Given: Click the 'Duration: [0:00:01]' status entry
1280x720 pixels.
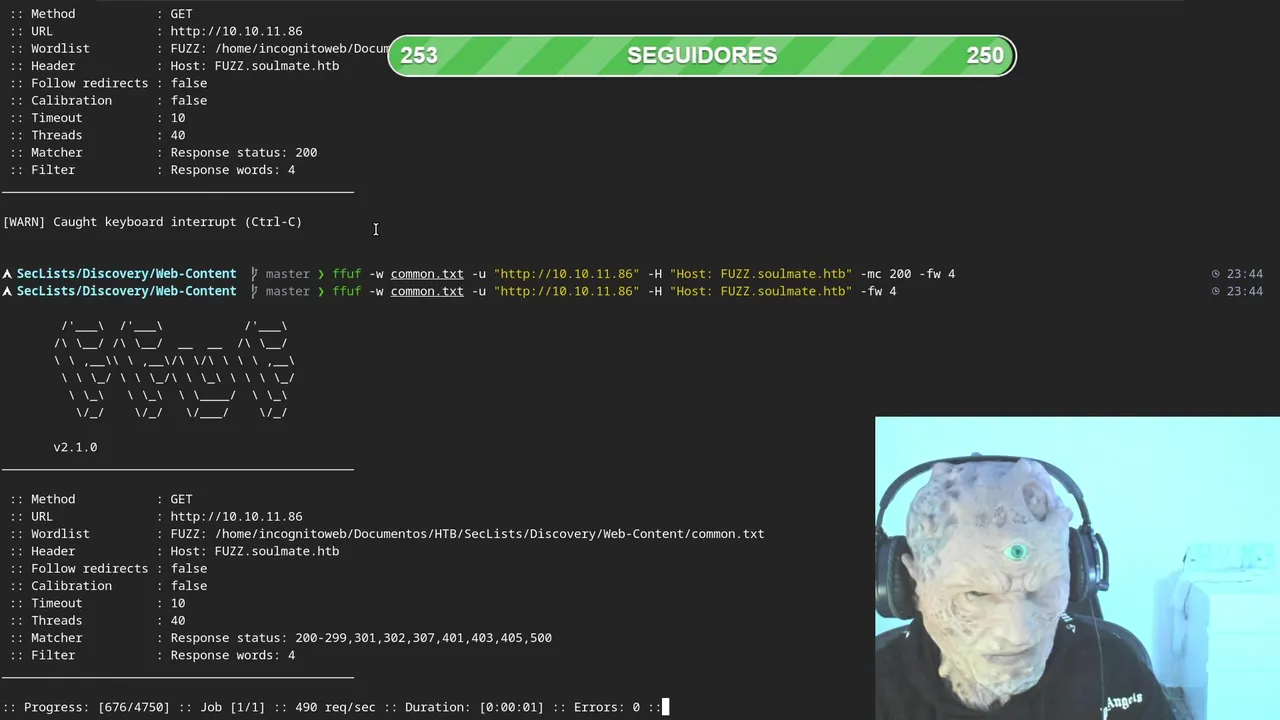Looking at the screenshot, I should pos(474,707).
